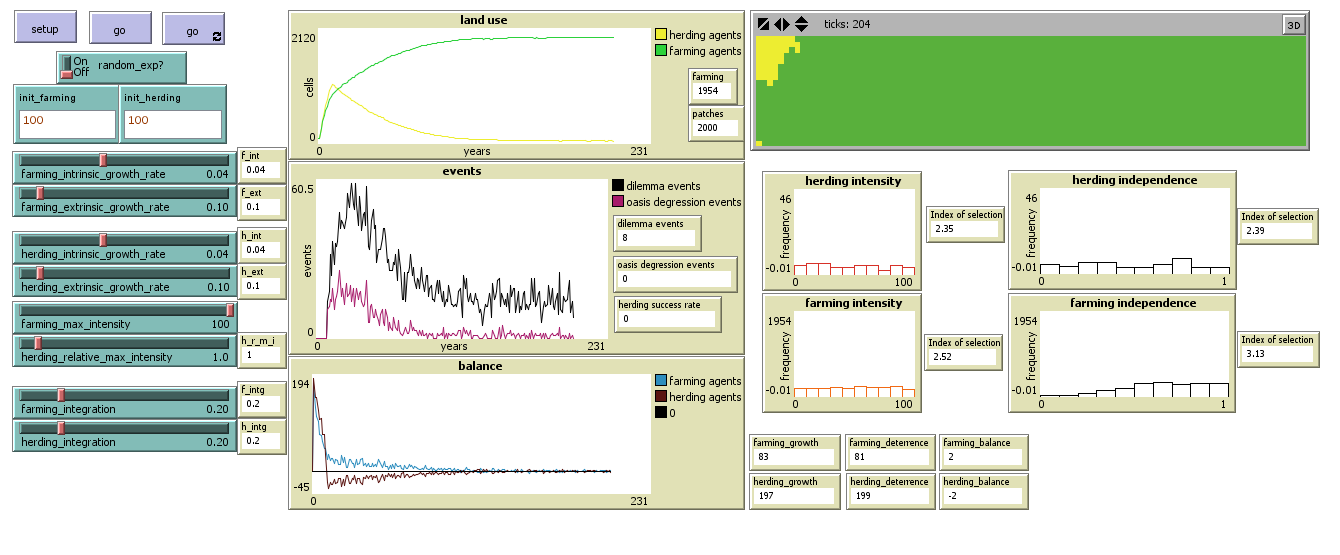Click the diagonal black-white view icon
The width and height of the screenshot is (1340, 555).
point(764,24)
